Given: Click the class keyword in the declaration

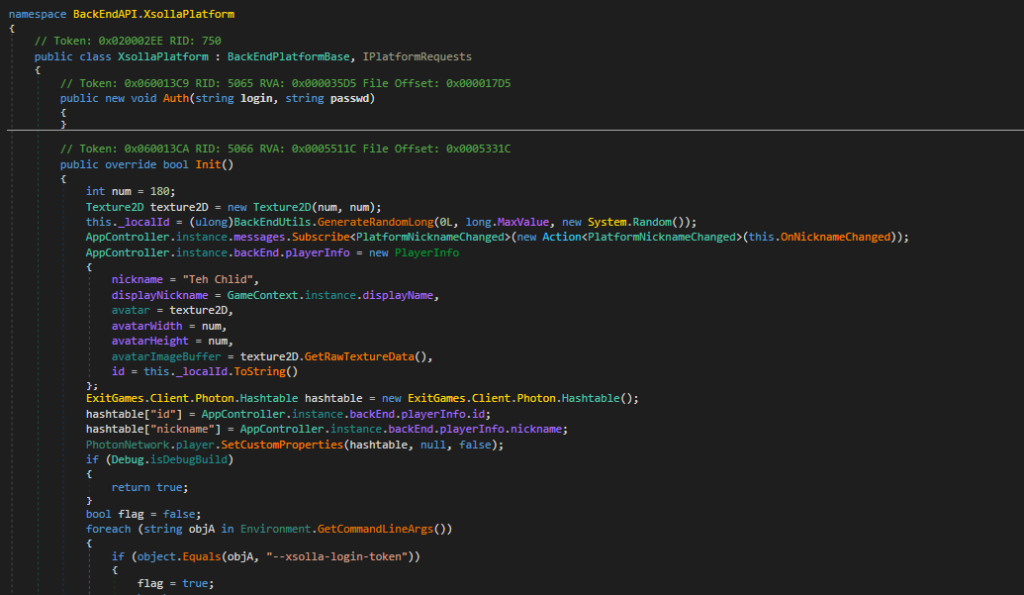Looking at the screenshot, I should click(x=95, y=56).
